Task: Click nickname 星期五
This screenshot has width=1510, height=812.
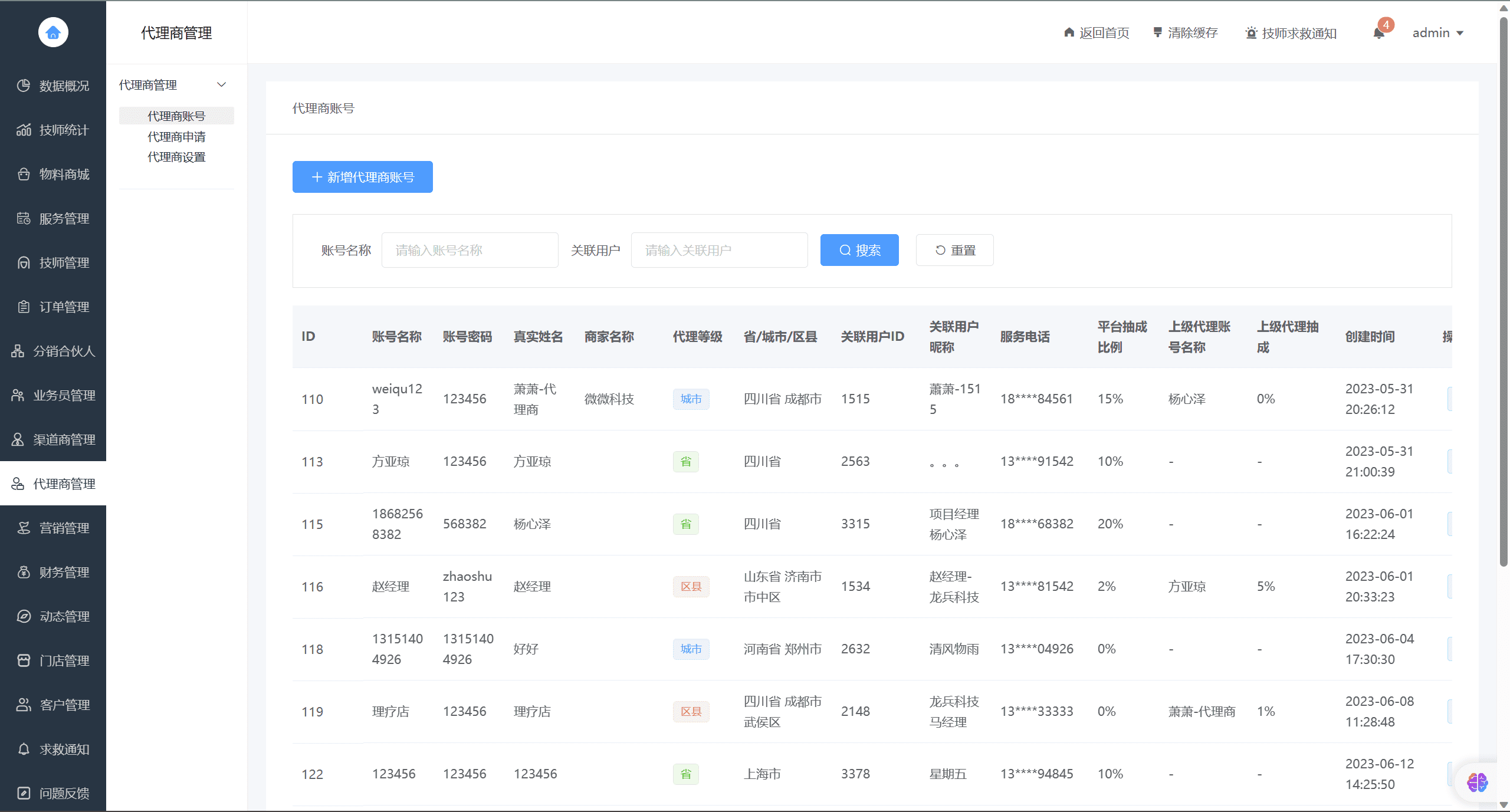Action: pyautogui.click(x=948, y=774)
